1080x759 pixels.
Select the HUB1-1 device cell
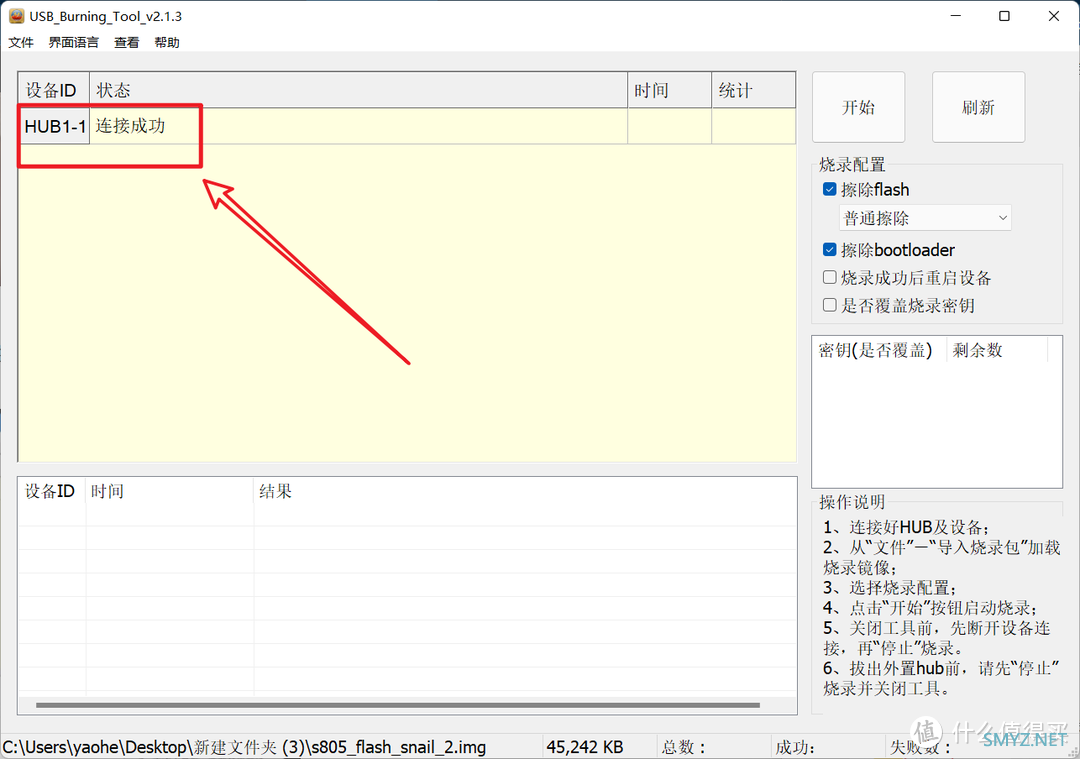coord(54,126)
